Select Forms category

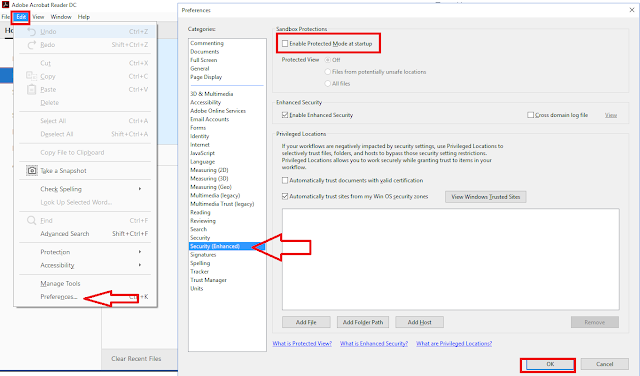coord(198,128)
